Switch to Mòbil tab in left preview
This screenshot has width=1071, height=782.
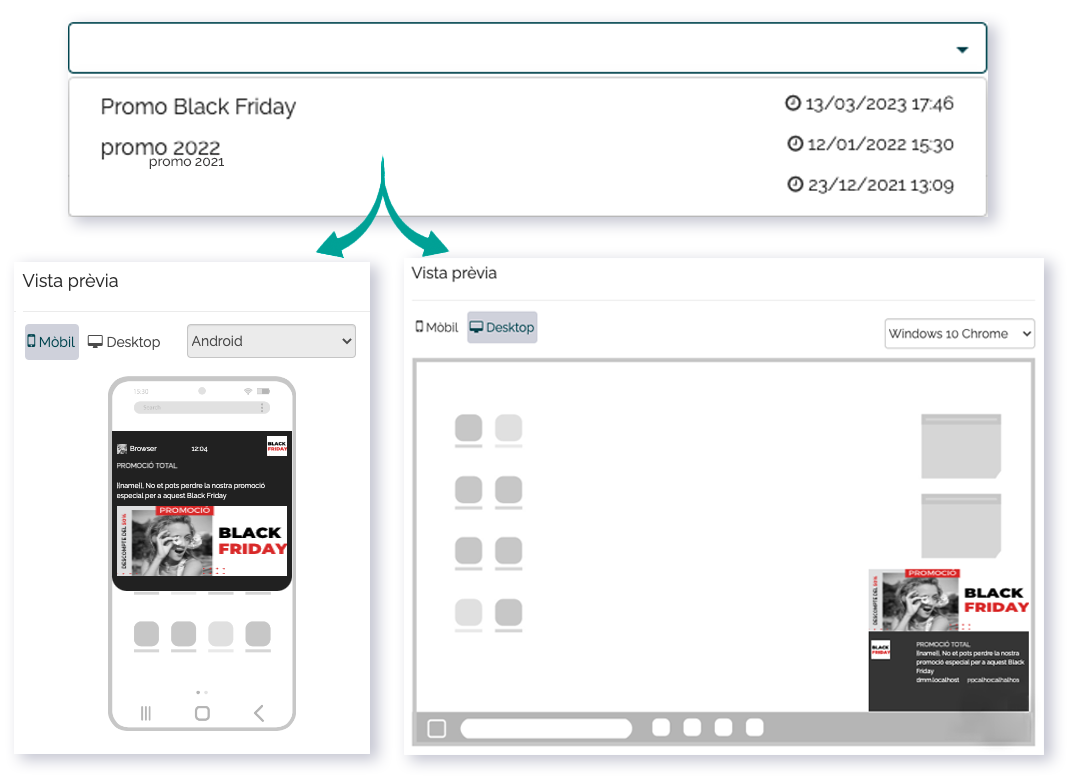pyautogui.click(x=52, y=341)
